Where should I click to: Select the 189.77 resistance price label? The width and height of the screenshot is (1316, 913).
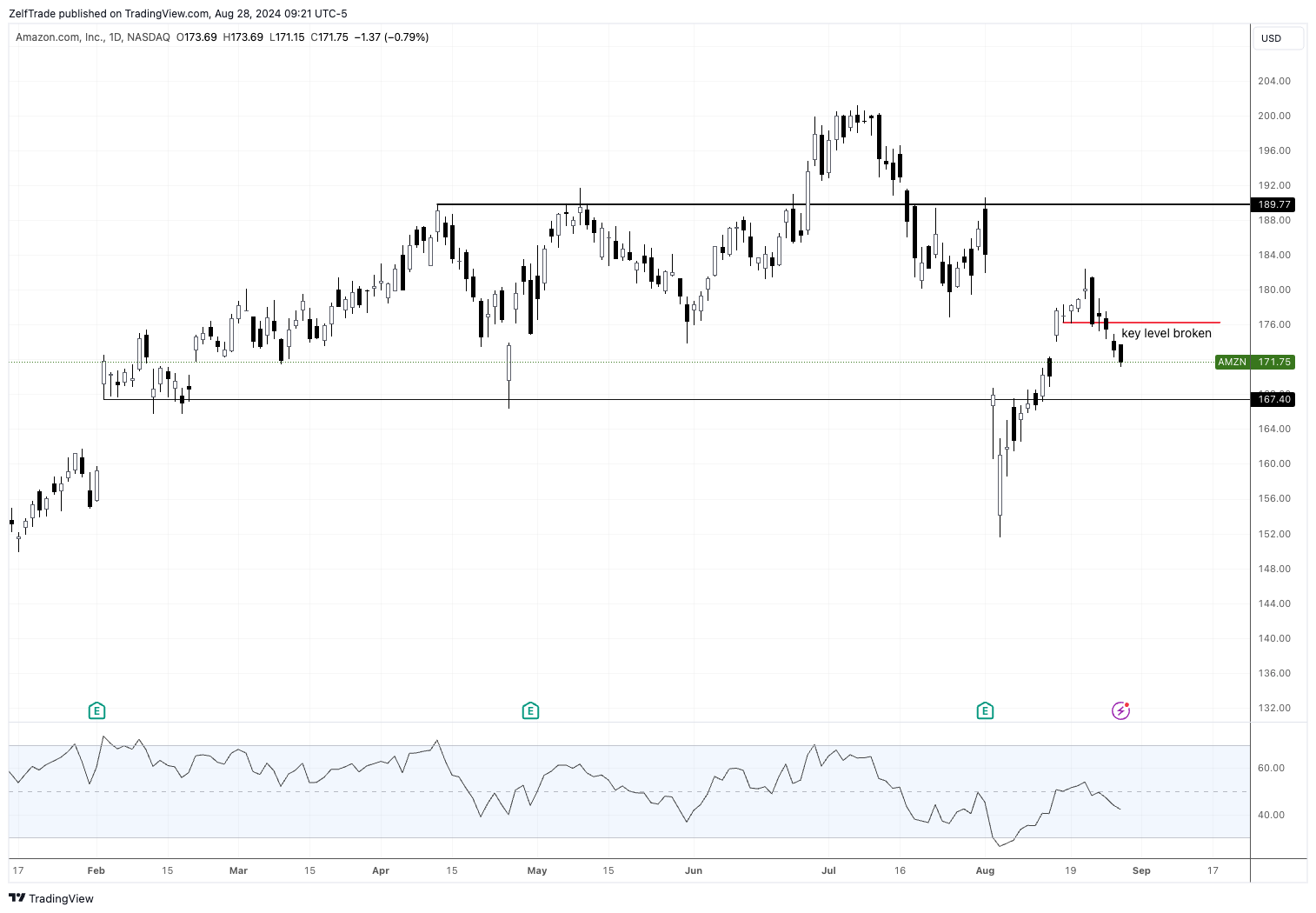(x=1273, y=204)
